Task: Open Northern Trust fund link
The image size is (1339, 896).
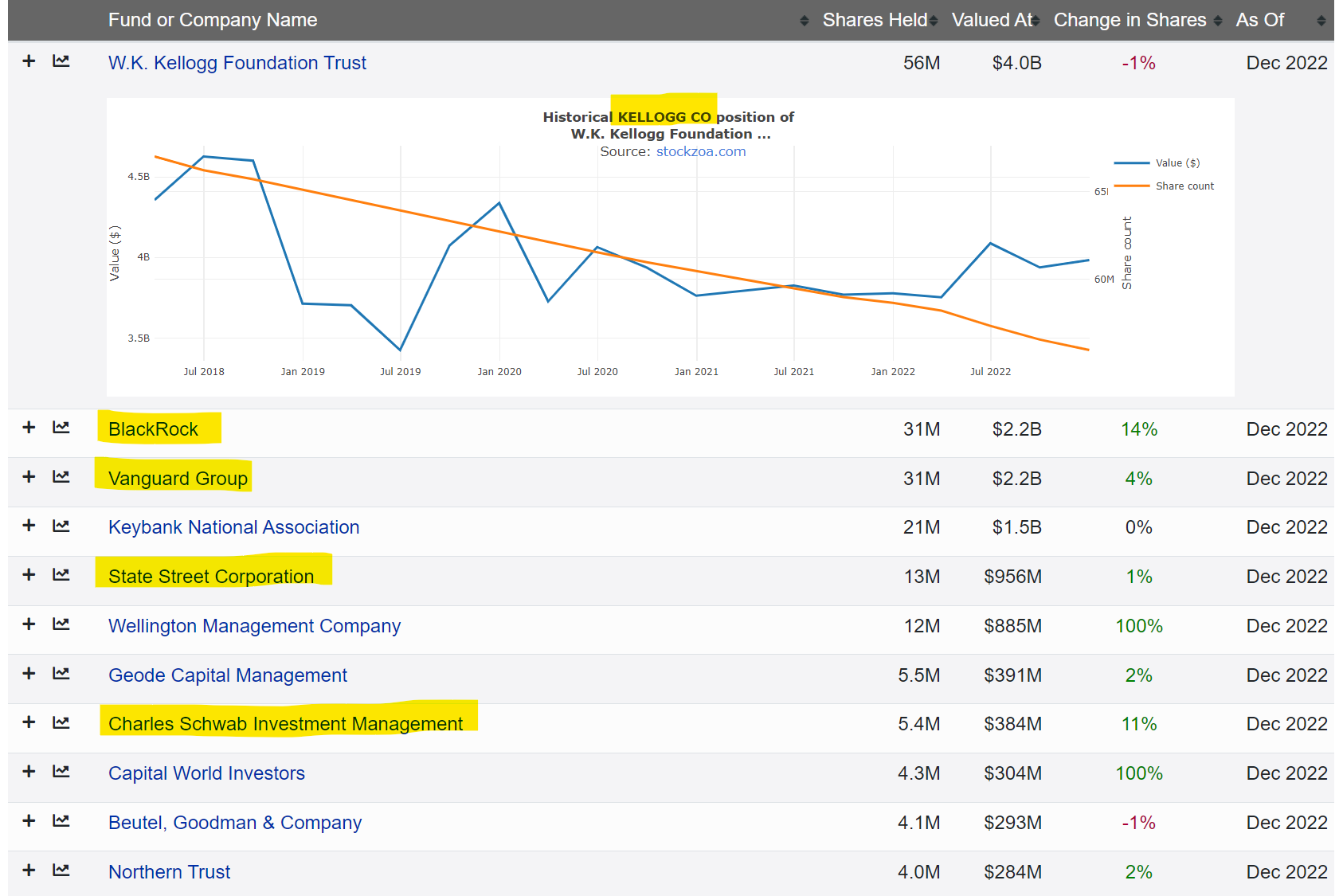Action: click(x=169, y=872)
